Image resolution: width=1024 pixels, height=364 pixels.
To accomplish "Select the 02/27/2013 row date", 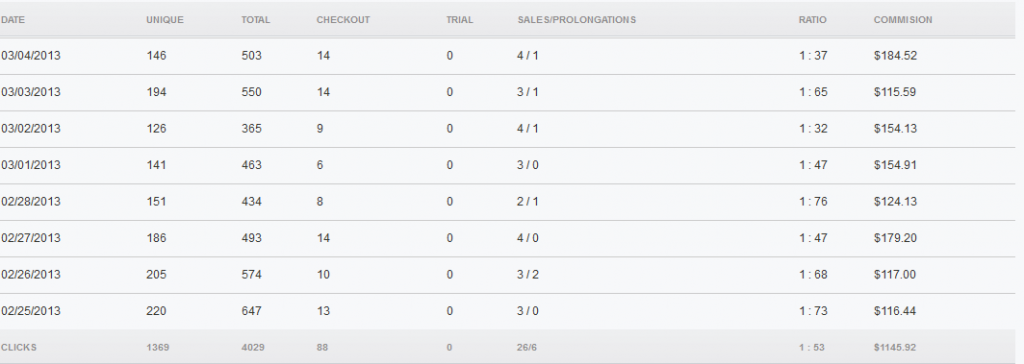I will click(31, 239).
